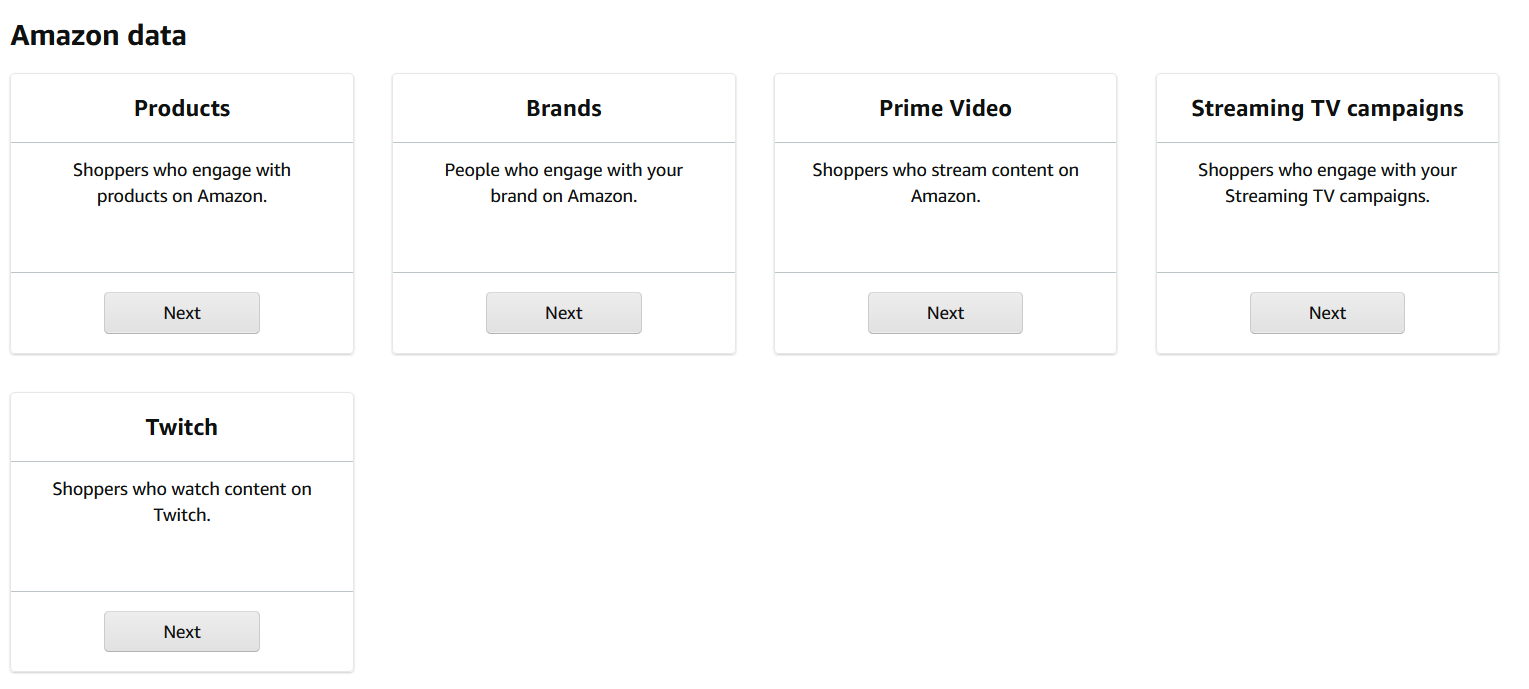1529x689 pixels.
Task: Select Next on the Twitch card
Action: 182,632
